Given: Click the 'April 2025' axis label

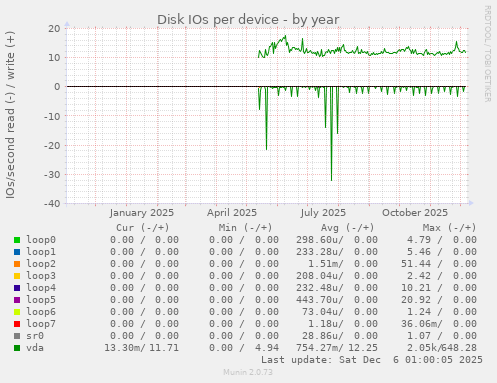Looking at the screenshot, I should [x=232, y=213].
